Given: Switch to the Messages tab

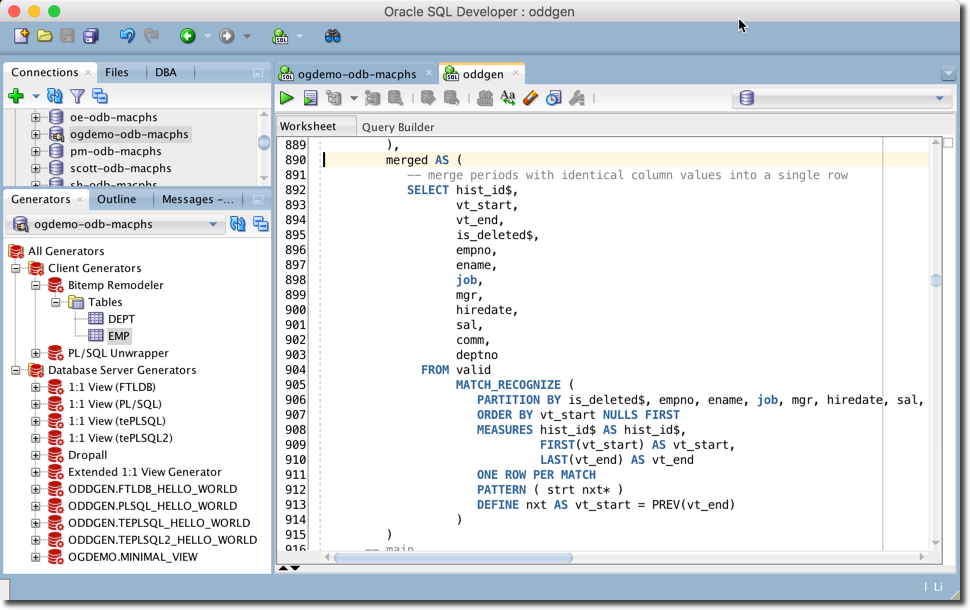Looking at the screenshot, I should click(197, 199).
